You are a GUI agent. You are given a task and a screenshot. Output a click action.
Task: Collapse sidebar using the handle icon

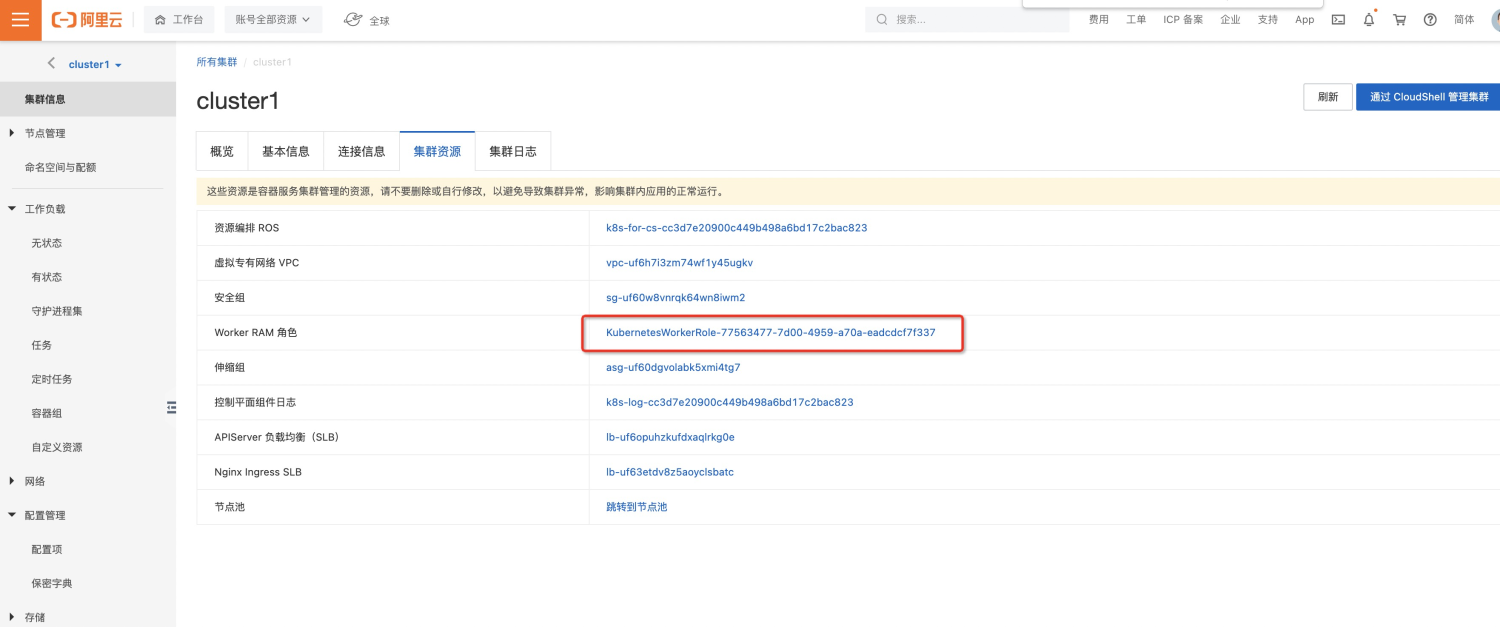(171, 407)
